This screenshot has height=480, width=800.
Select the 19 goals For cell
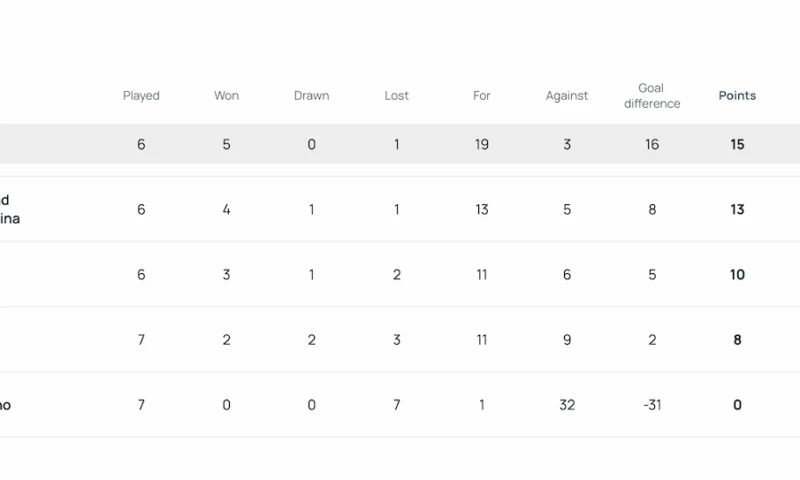tap(482, 144)
